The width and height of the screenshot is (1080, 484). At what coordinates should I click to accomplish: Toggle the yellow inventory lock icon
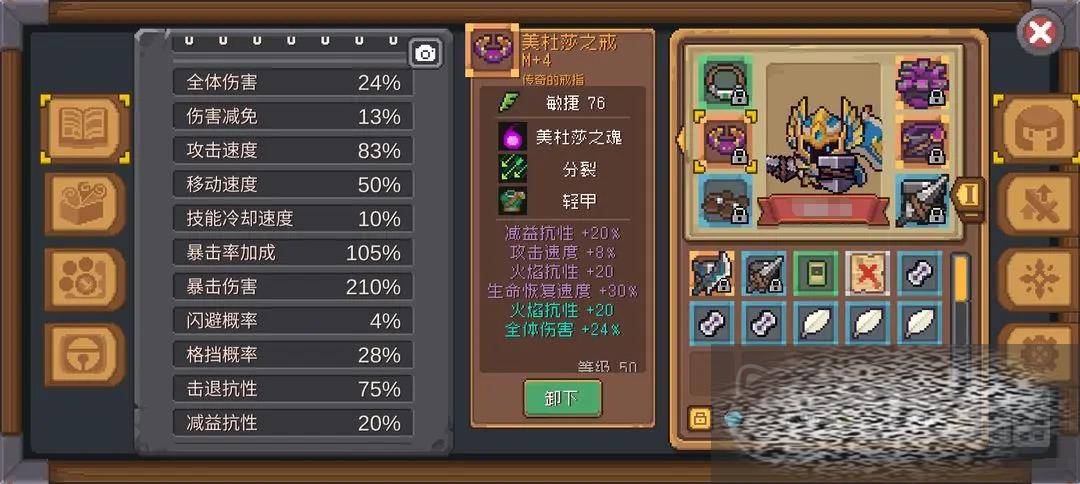700,417
